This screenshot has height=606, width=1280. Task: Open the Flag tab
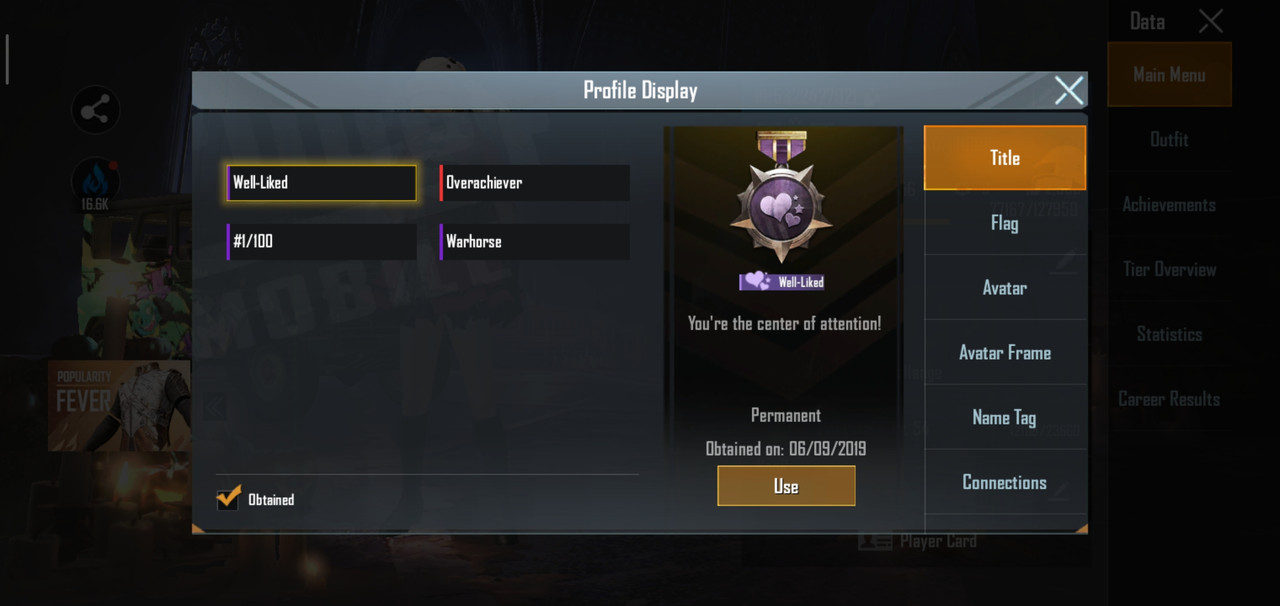coord(1005,223)
